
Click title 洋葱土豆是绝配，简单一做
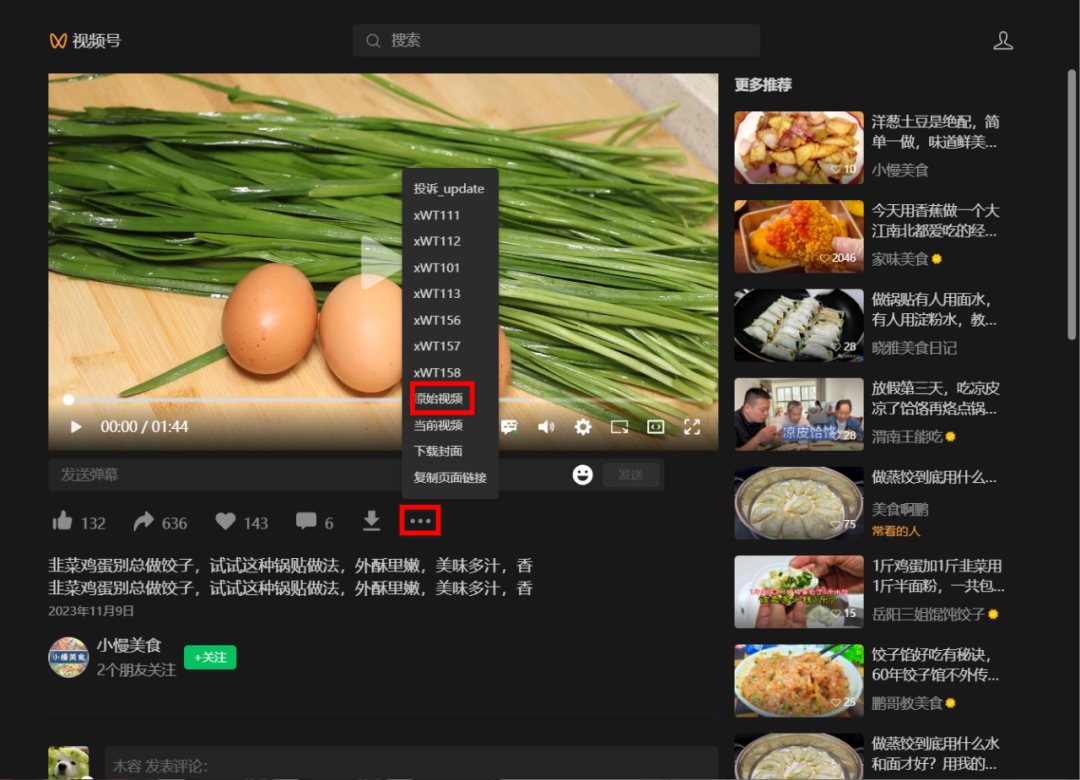pyautogui.click(x=935, y=132)
